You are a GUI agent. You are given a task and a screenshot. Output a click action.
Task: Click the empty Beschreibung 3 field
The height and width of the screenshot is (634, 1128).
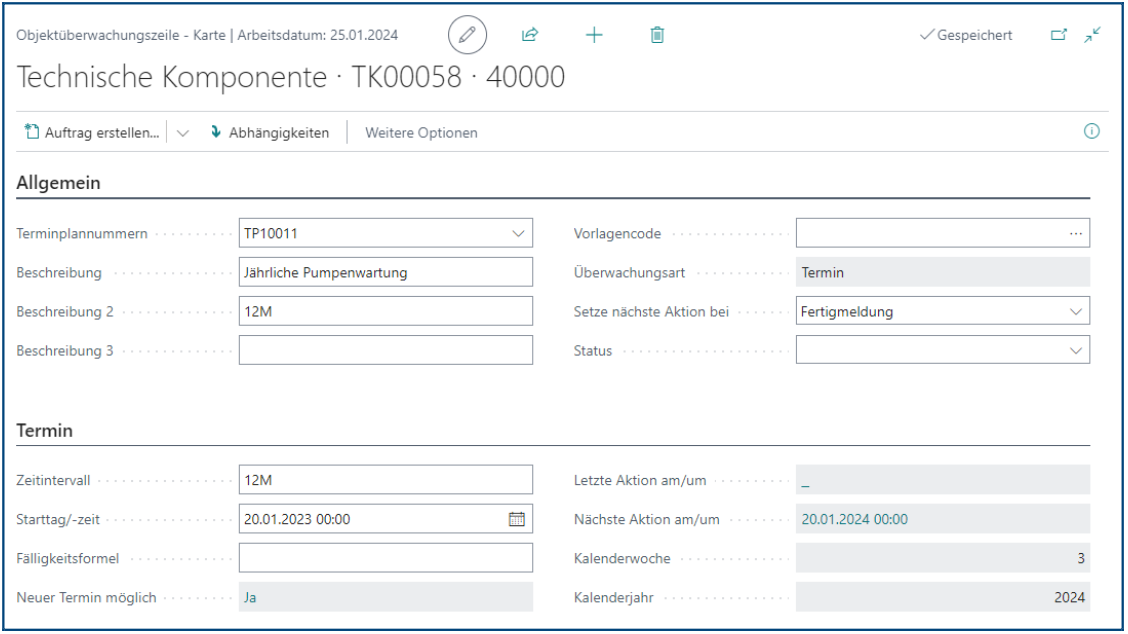(x=386, y=350)
